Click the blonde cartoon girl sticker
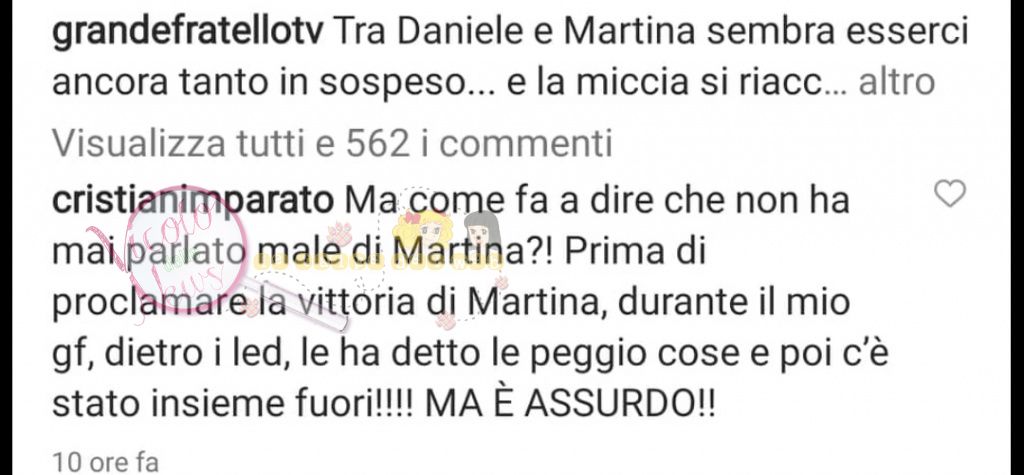 [424, 229]
